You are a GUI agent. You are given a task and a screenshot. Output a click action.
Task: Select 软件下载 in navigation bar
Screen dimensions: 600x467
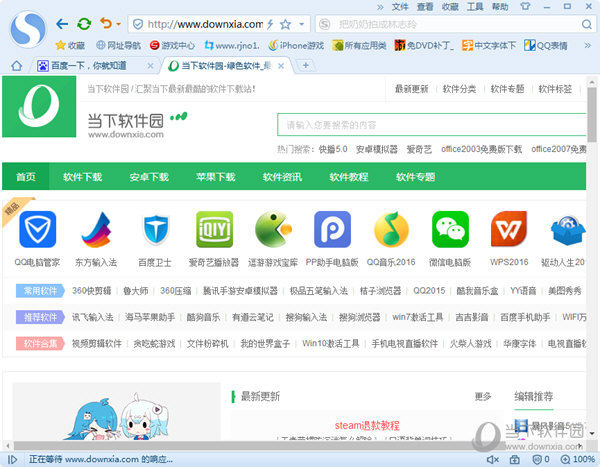tap(83, 176)
